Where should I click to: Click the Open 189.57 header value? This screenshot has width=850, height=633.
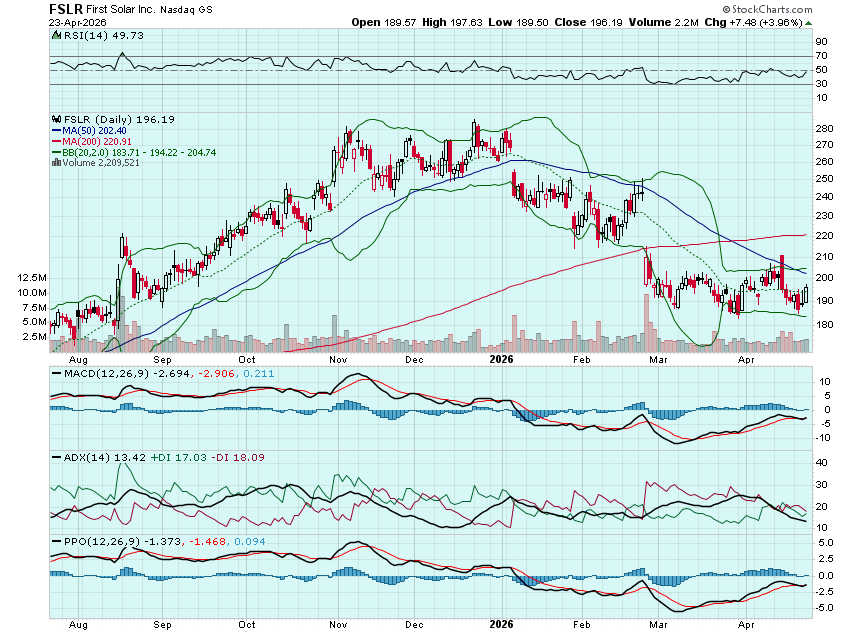click(x=383, y=22)
